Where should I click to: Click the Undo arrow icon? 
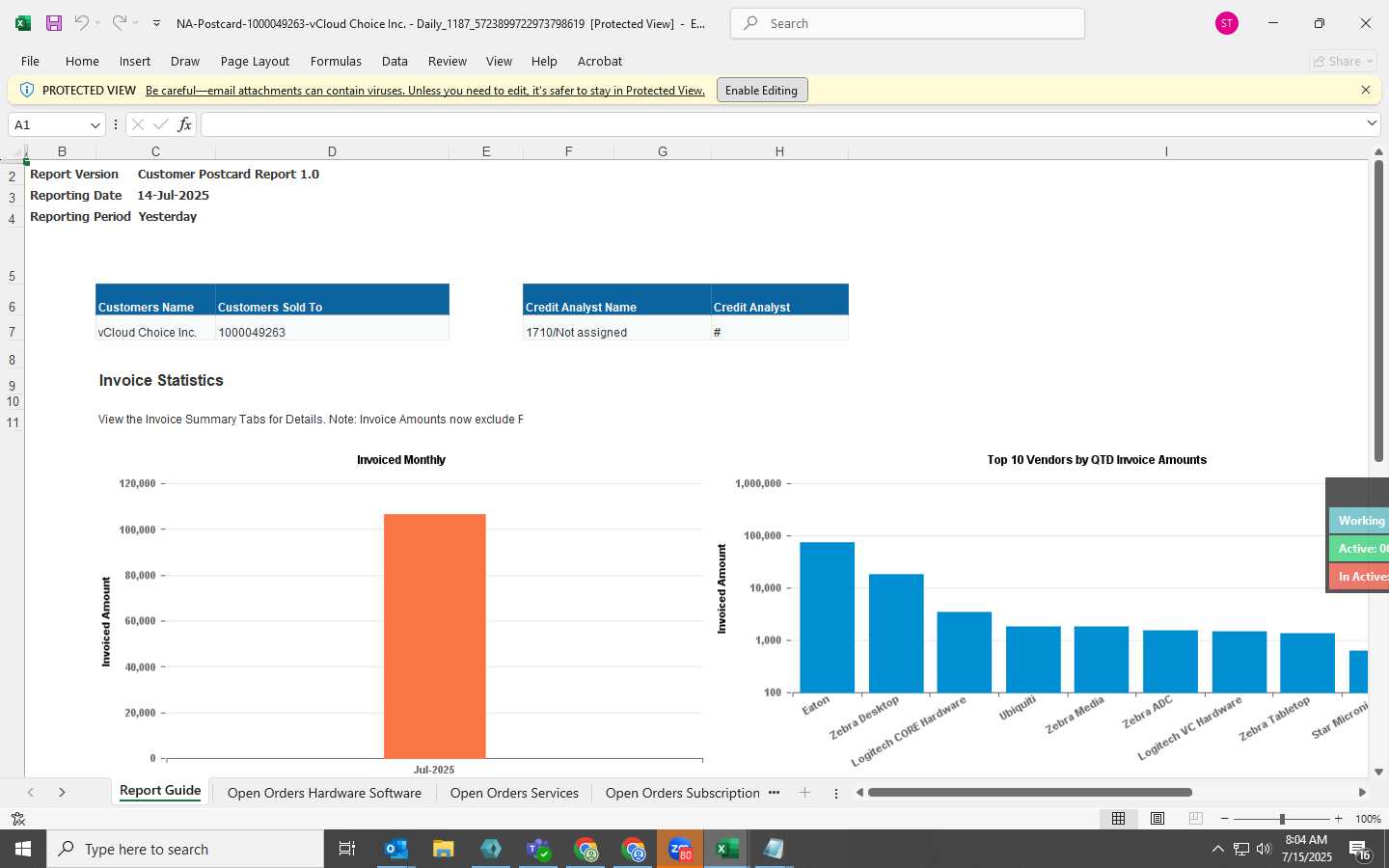(82, 23)
